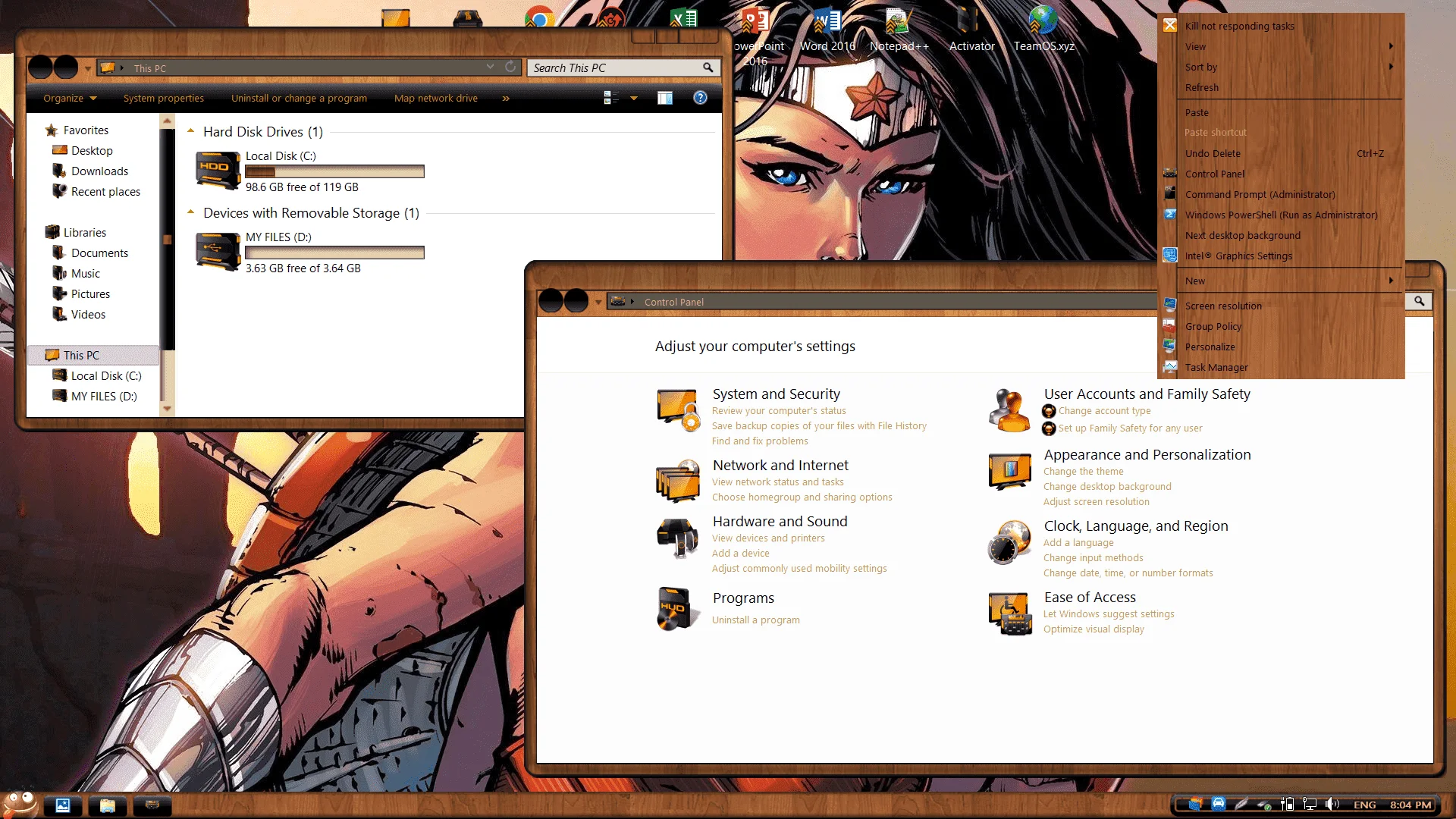Click the magnifier in Search This PC box
The image size is (1456, 819).
[708, 67]
